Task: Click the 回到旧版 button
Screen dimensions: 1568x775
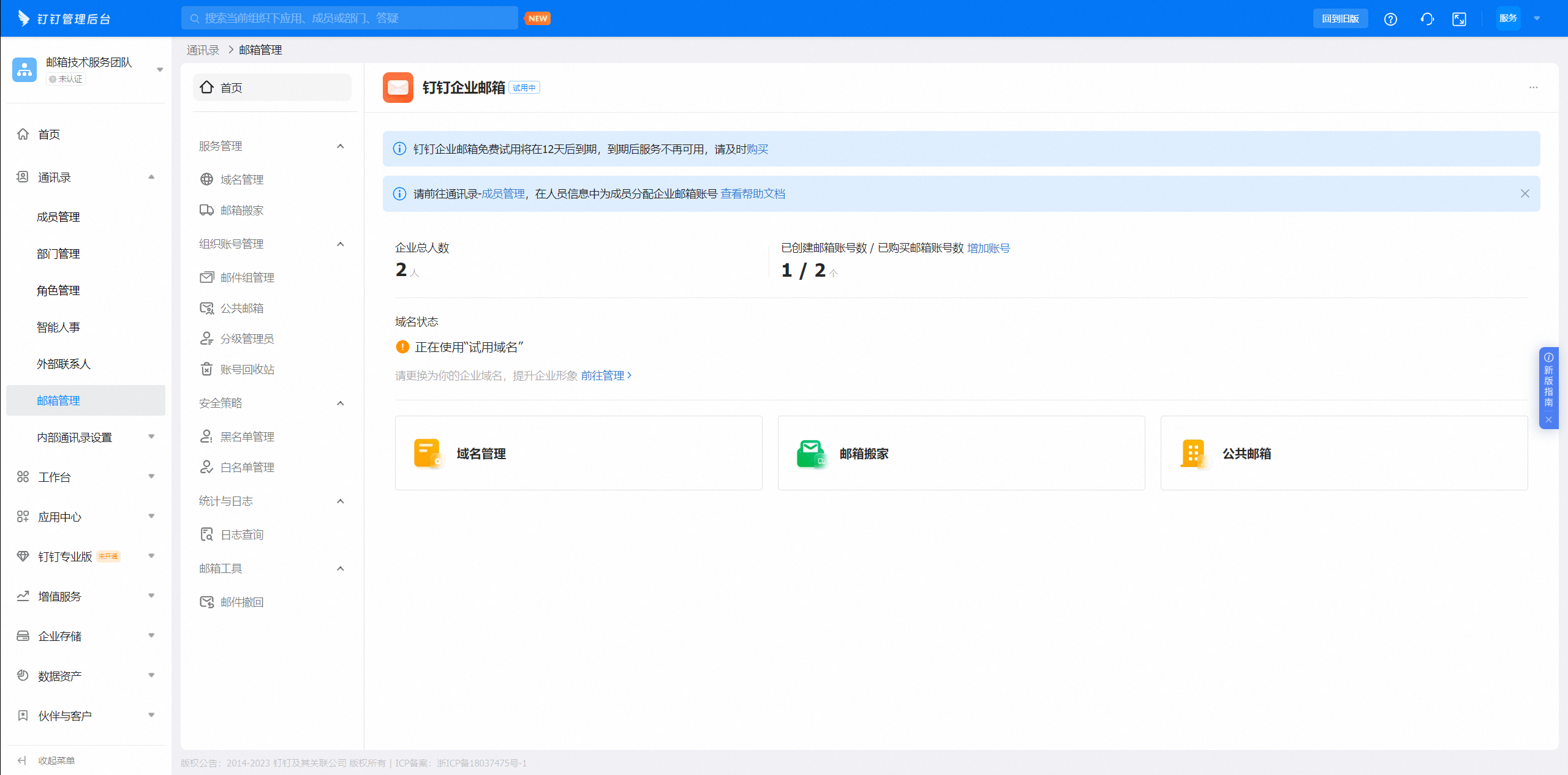Action: coord(1340,18)
